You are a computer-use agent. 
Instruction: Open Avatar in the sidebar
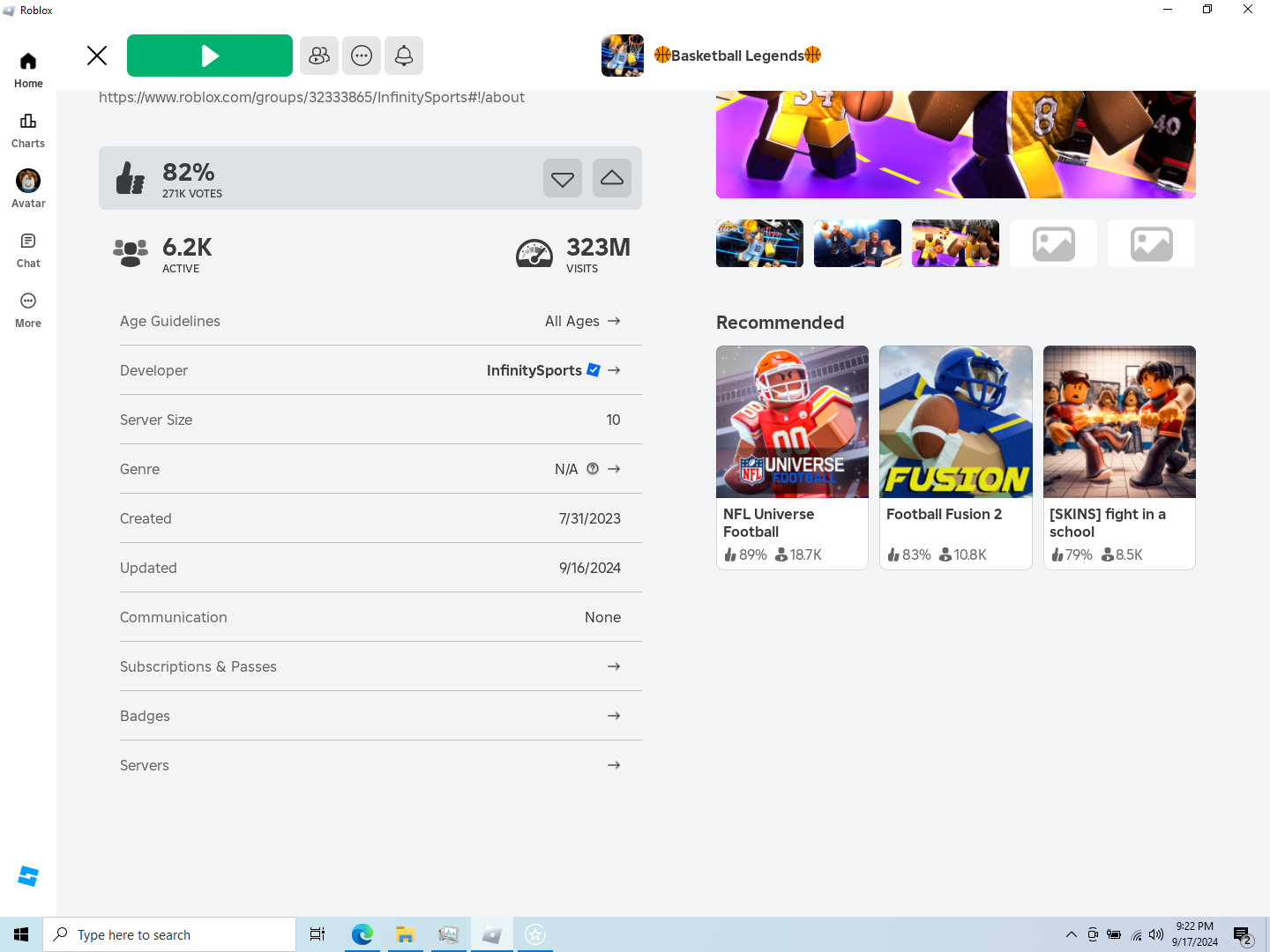(x=28, y=190)
